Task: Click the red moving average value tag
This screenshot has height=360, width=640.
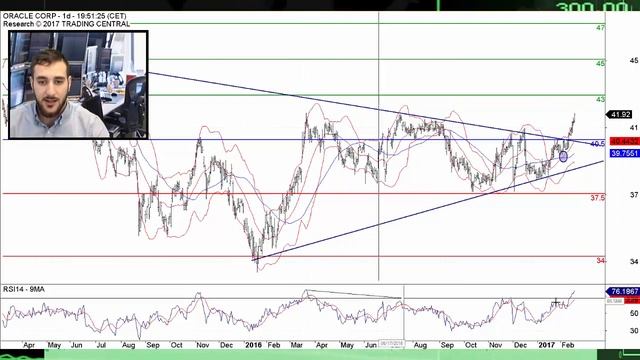Action: (624, 141)
